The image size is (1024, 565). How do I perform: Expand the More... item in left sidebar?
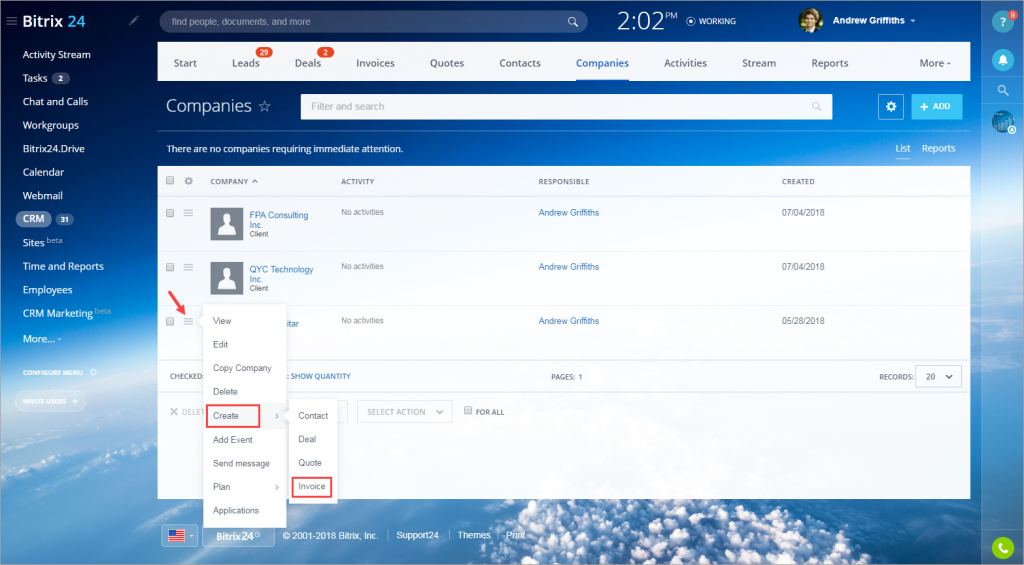42,339
